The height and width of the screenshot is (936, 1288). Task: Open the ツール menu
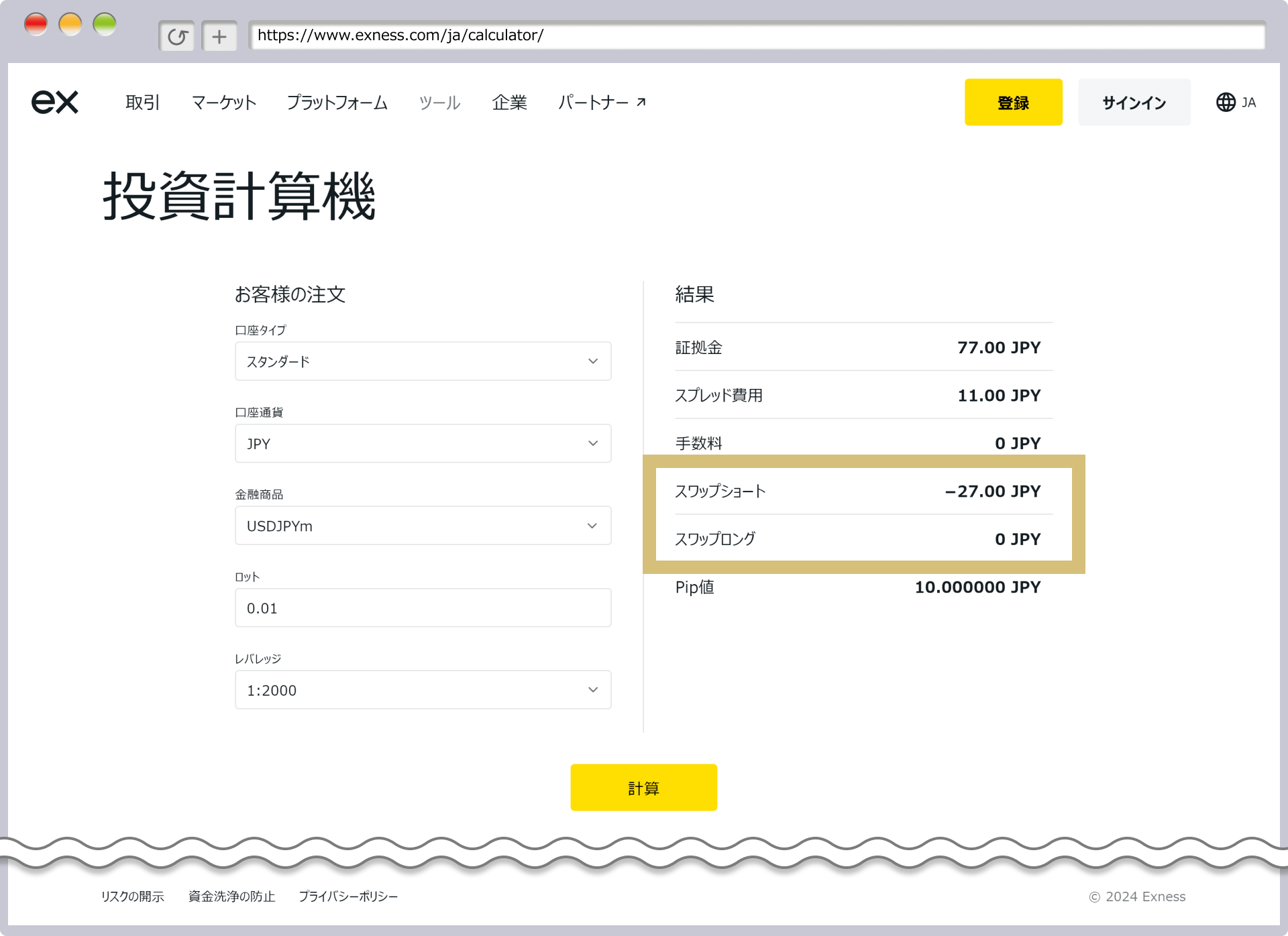click(x=440, y=103)
